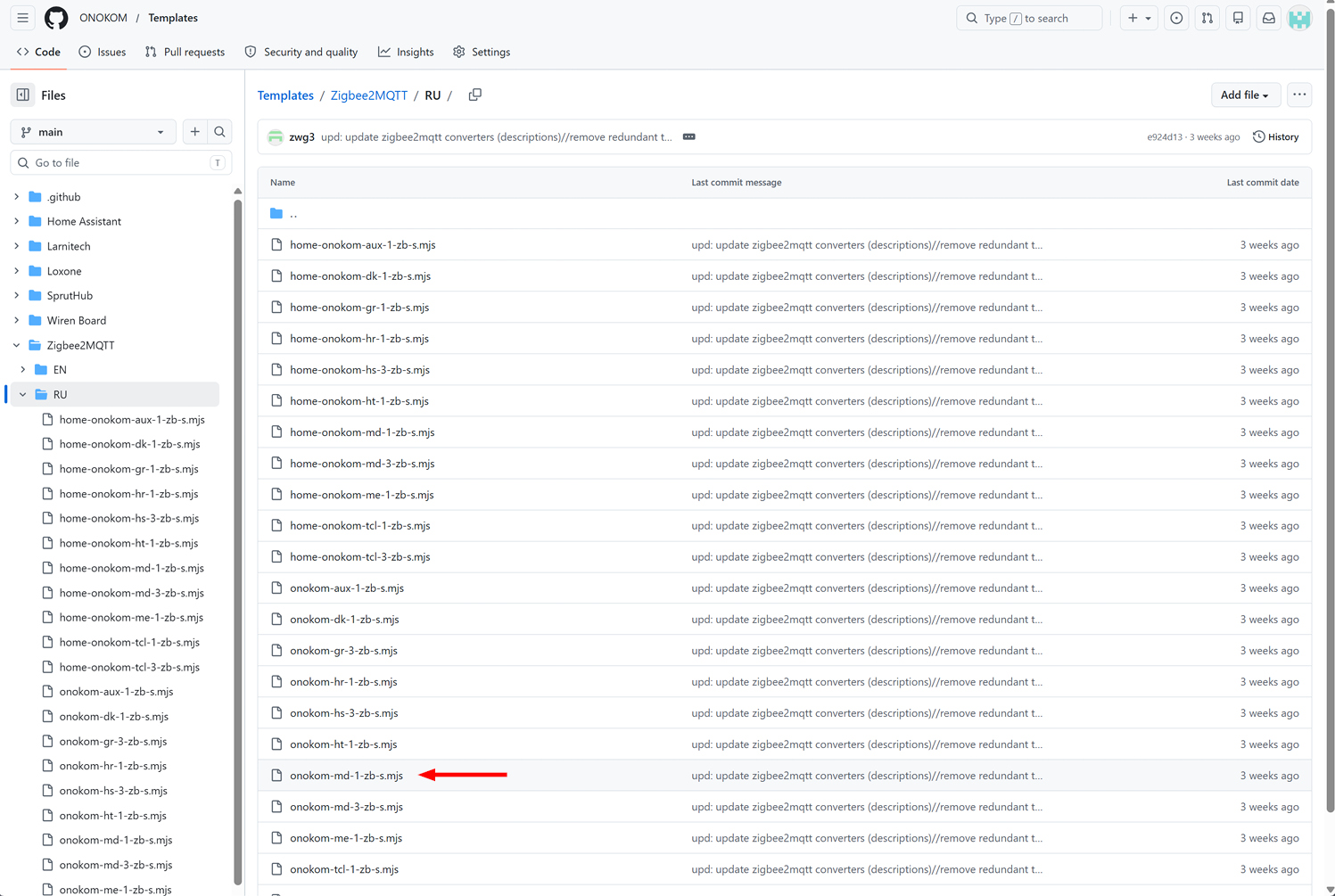1335x896 pixels.
Task: Switch to the Pull requests tab
Action: pyautogui.click(x=185, y=52)
